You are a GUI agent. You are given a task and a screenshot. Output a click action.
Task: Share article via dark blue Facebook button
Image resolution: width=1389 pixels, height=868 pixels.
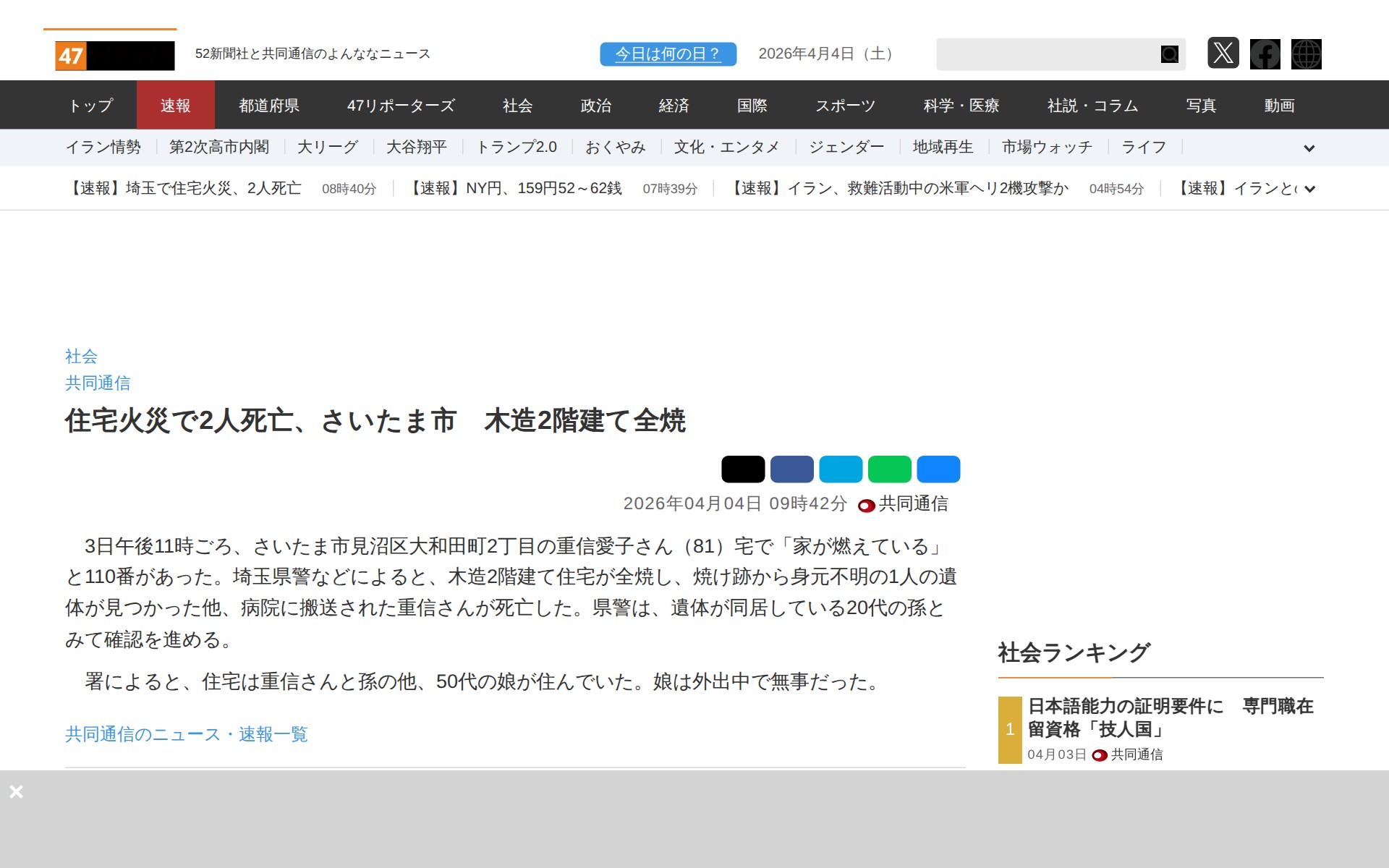click(791, 469)
